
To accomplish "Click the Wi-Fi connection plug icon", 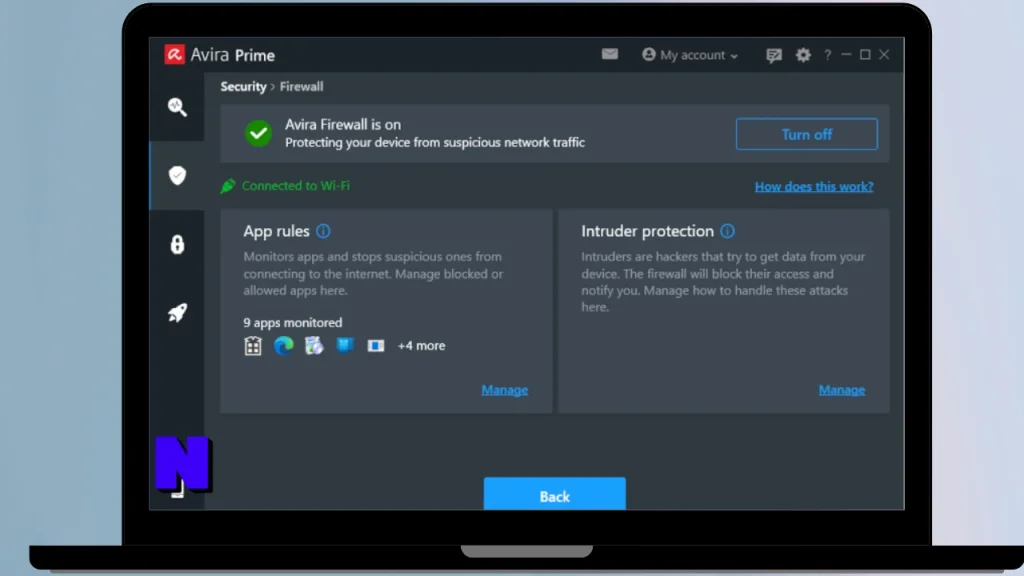I will (227, 186).
